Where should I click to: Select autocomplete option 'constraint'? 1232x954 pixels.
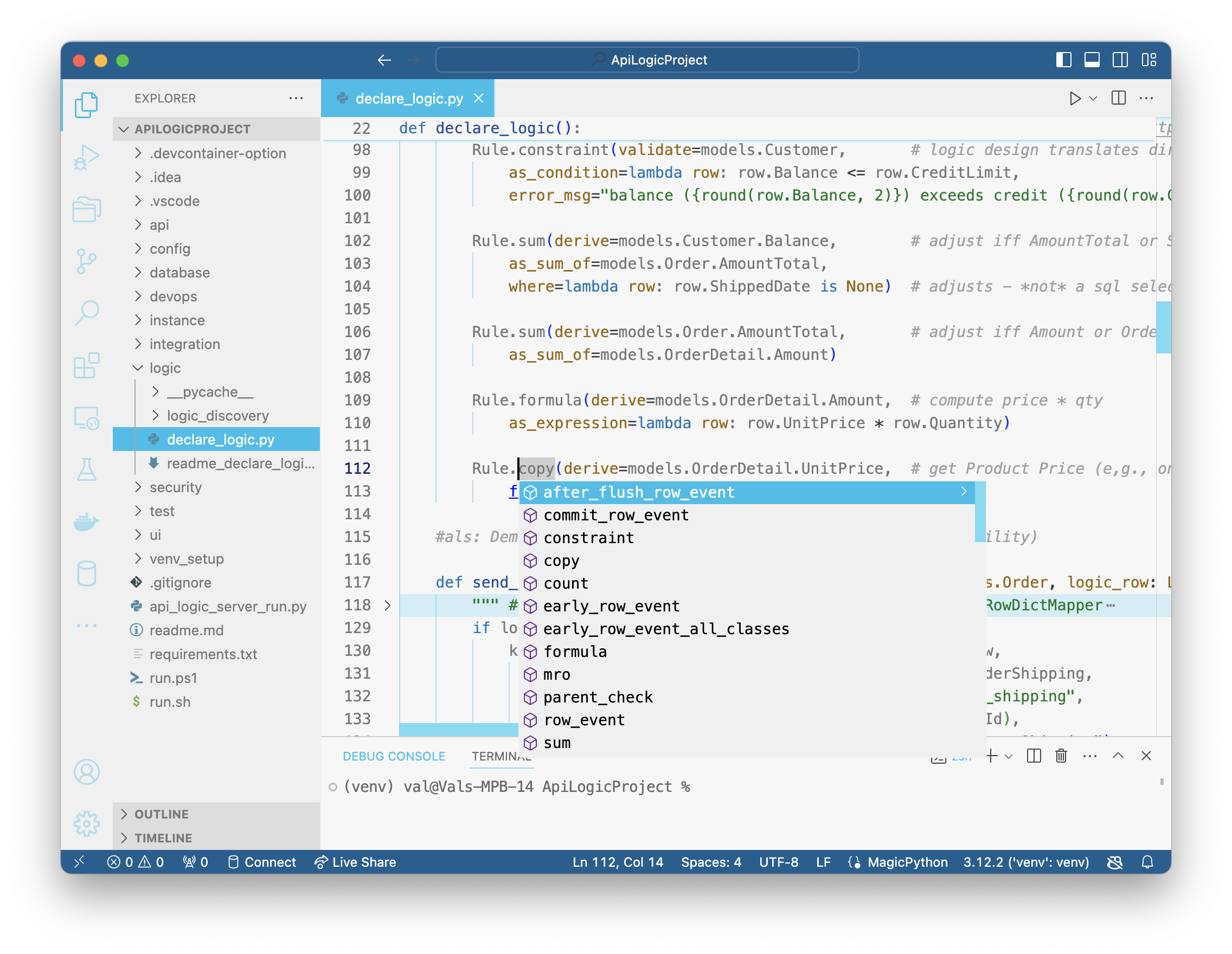point(588,537)
